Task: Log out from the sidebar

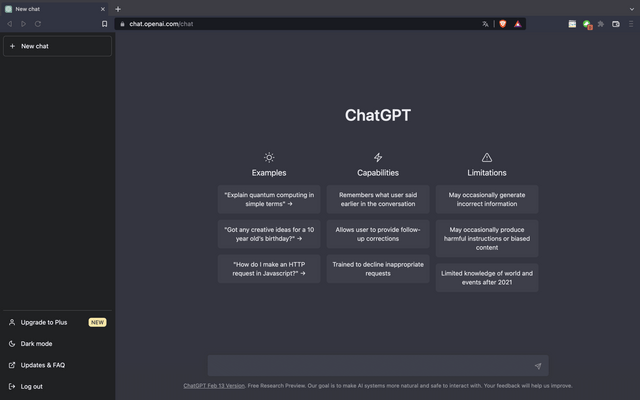Action: (31, 386)
